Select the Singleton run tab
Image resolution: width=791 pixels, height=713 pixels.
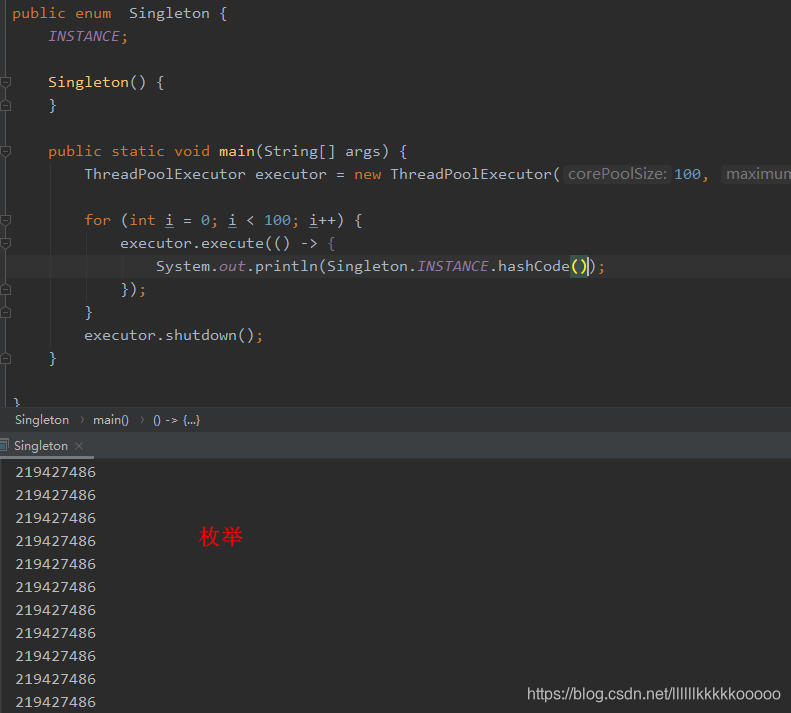point(41,446)
